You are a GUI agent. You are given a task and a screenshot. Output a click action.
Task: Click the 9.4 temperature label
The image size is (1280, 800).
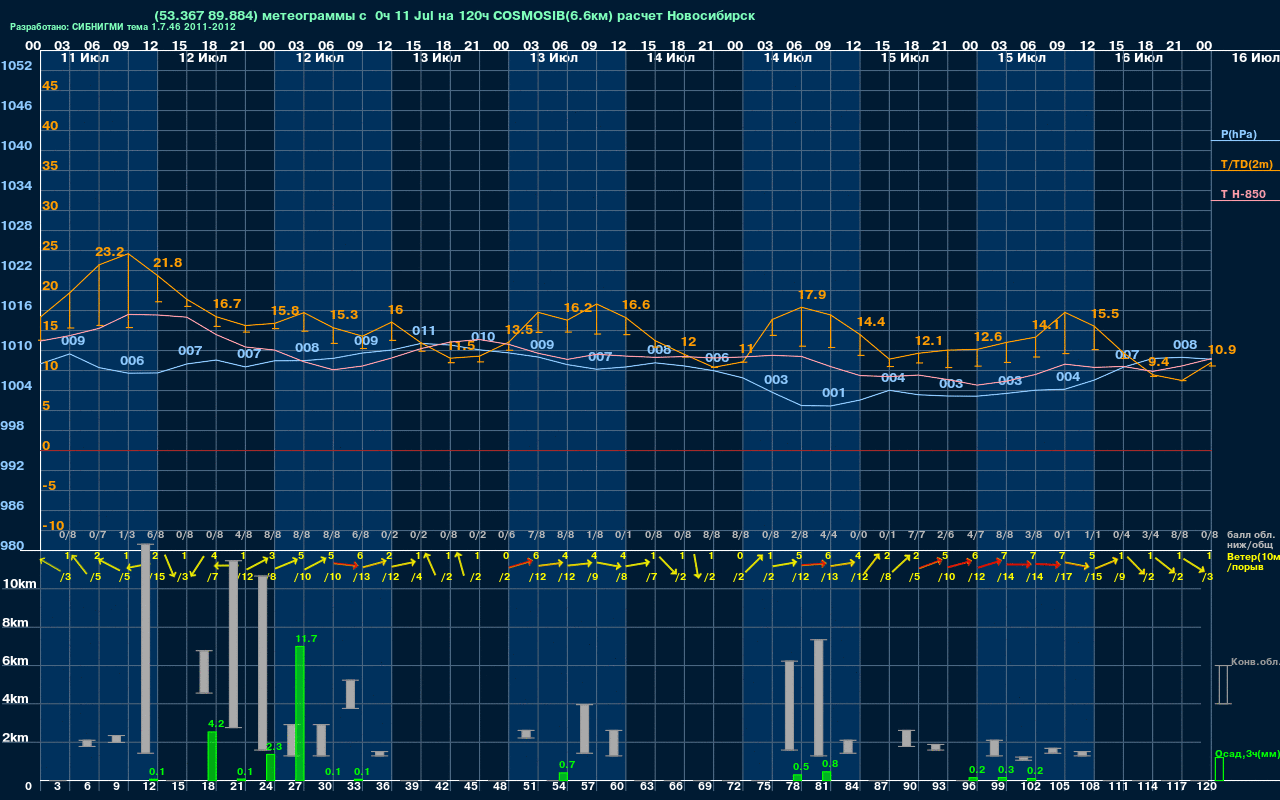(1159, 362)
